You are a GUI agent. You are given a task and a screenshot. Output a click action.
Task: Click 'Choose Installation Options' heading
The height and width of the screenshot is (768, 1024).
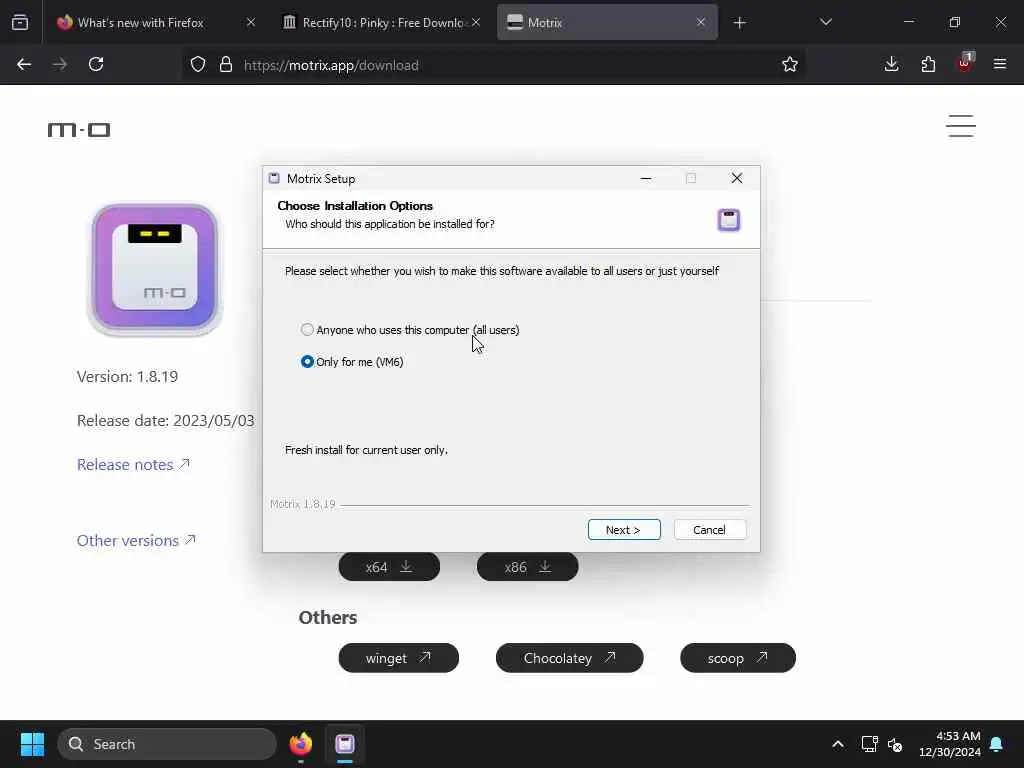tap(355, 206)
